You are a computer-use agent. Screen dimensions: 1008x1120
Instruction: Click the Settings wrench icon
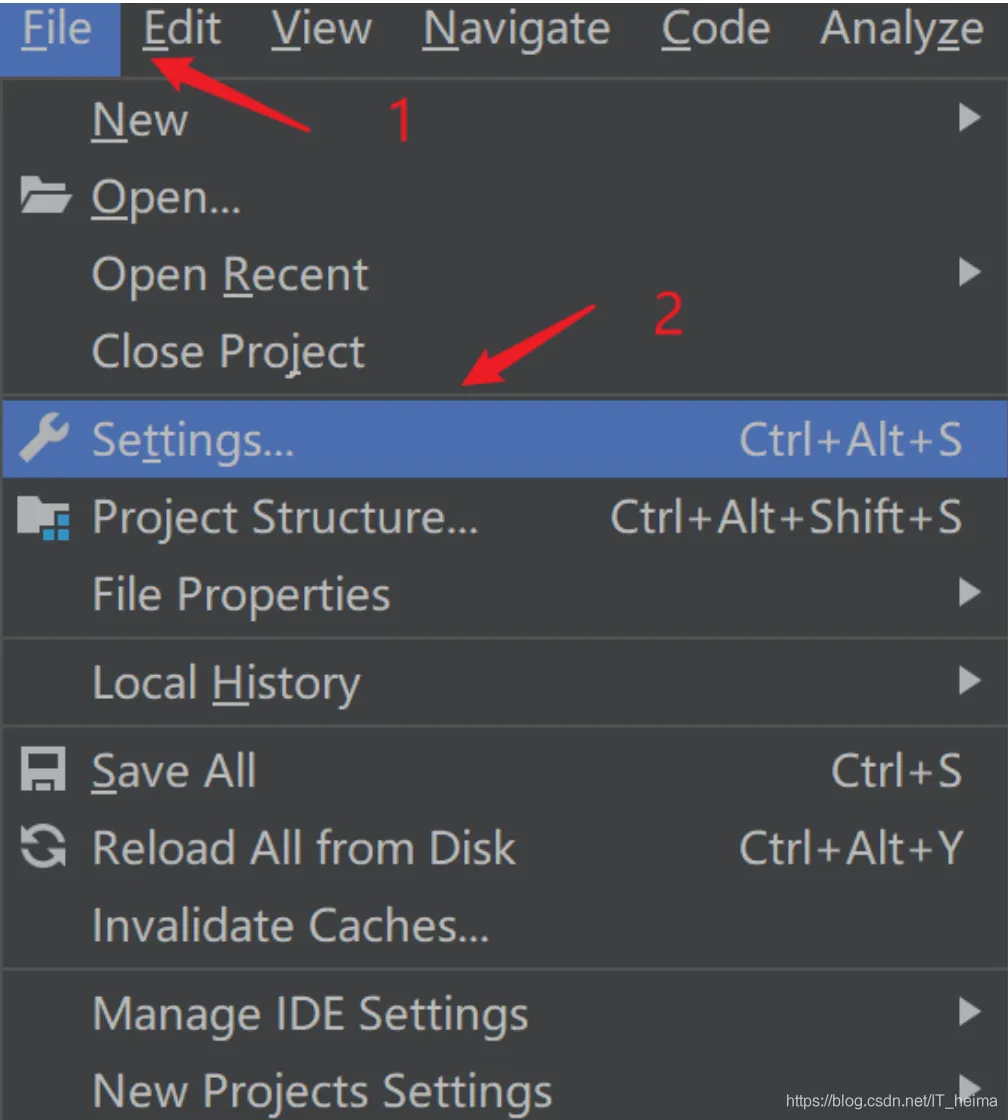pyautogui.click(x=44, y=439)
